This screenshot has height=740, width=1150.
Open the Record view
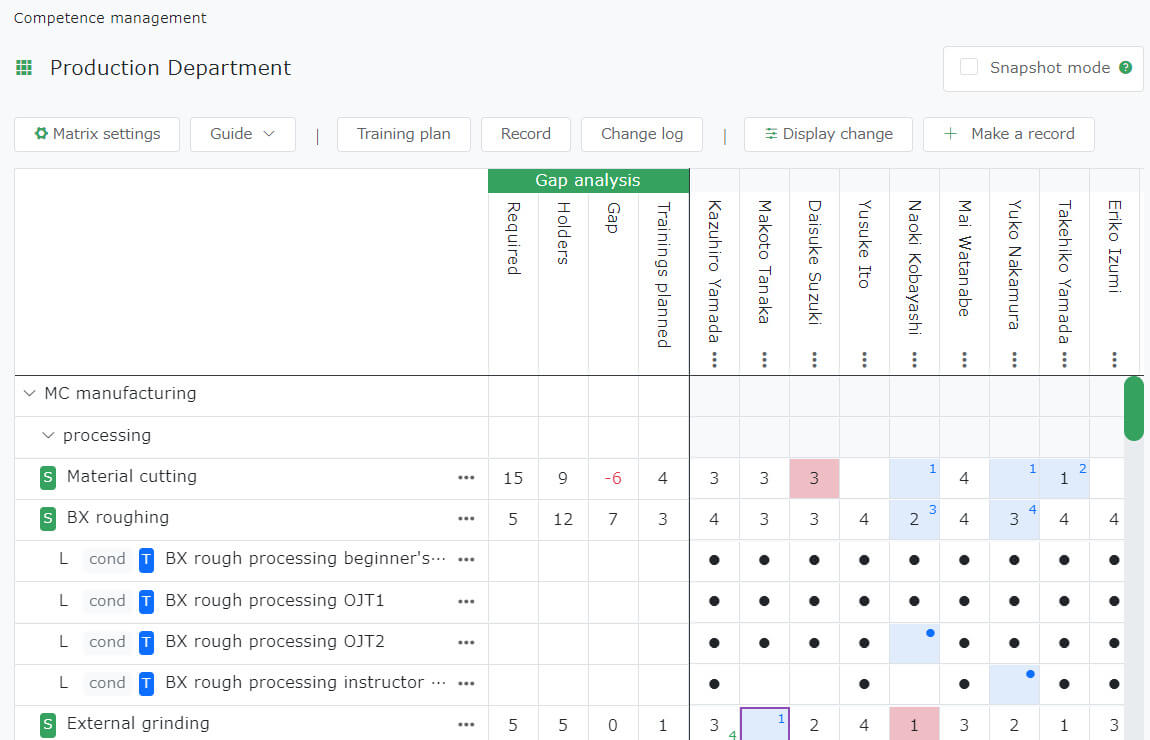(x=525, y=134)
